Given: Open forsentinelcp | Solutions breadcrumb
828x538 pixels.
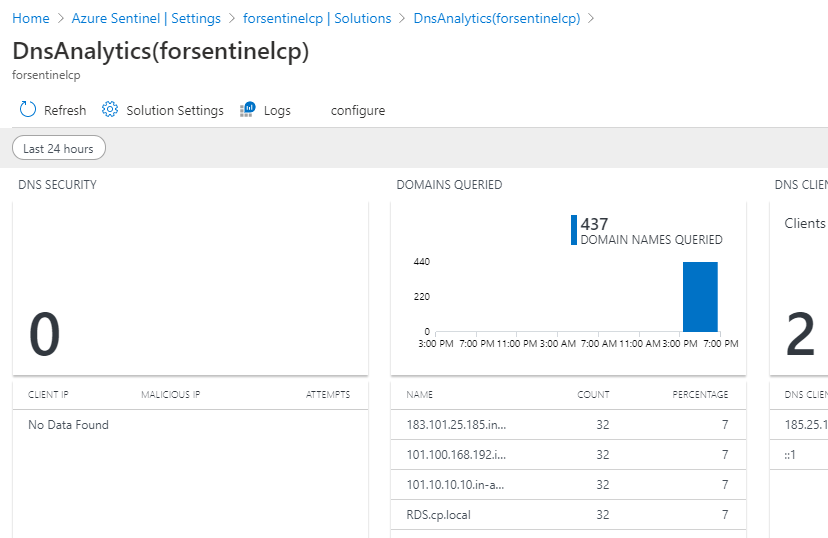Looking at the screenshot, I should coord(317,18).
